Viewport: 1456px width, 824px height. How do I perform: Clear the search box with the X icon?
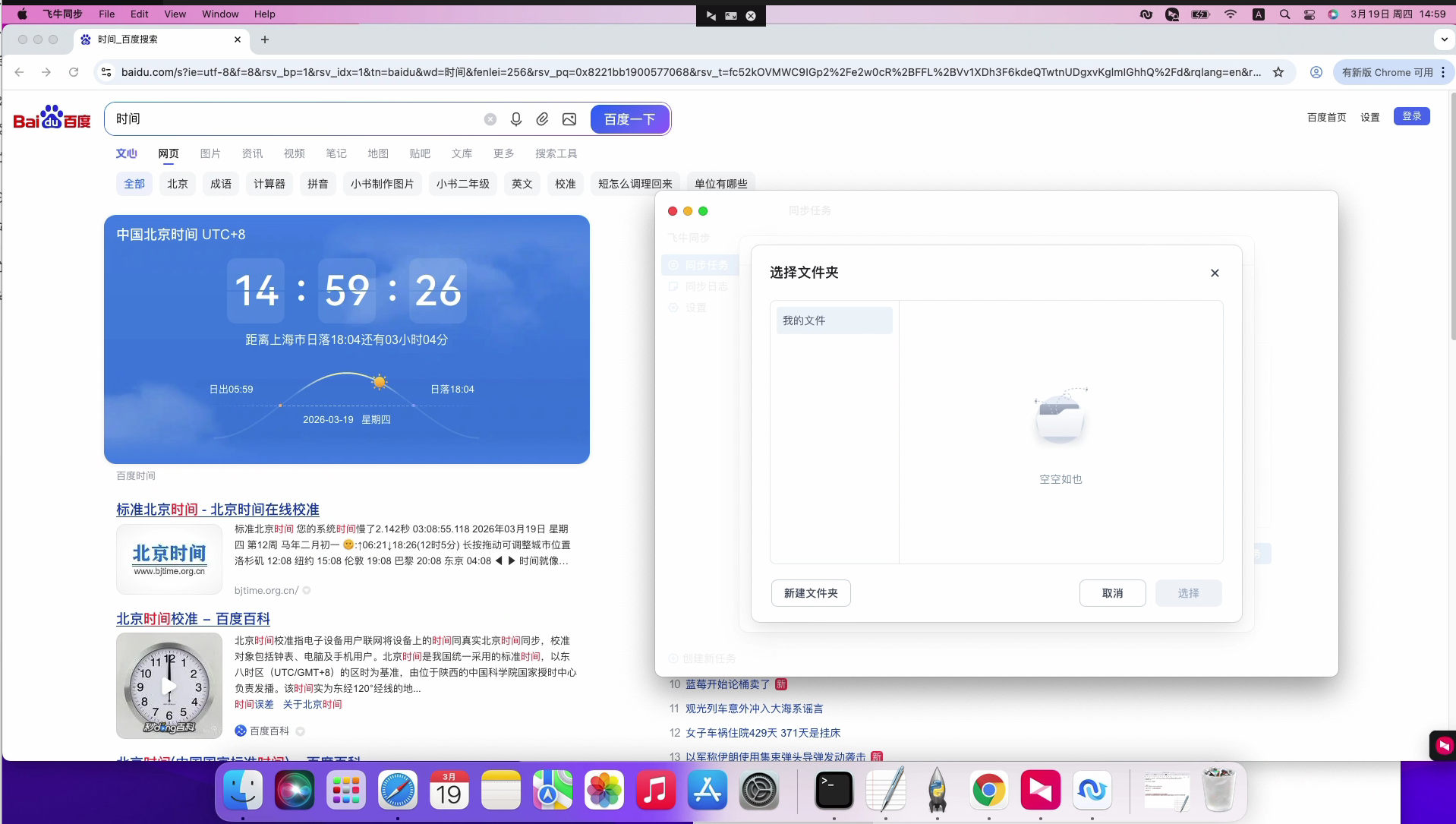[490, 119]
